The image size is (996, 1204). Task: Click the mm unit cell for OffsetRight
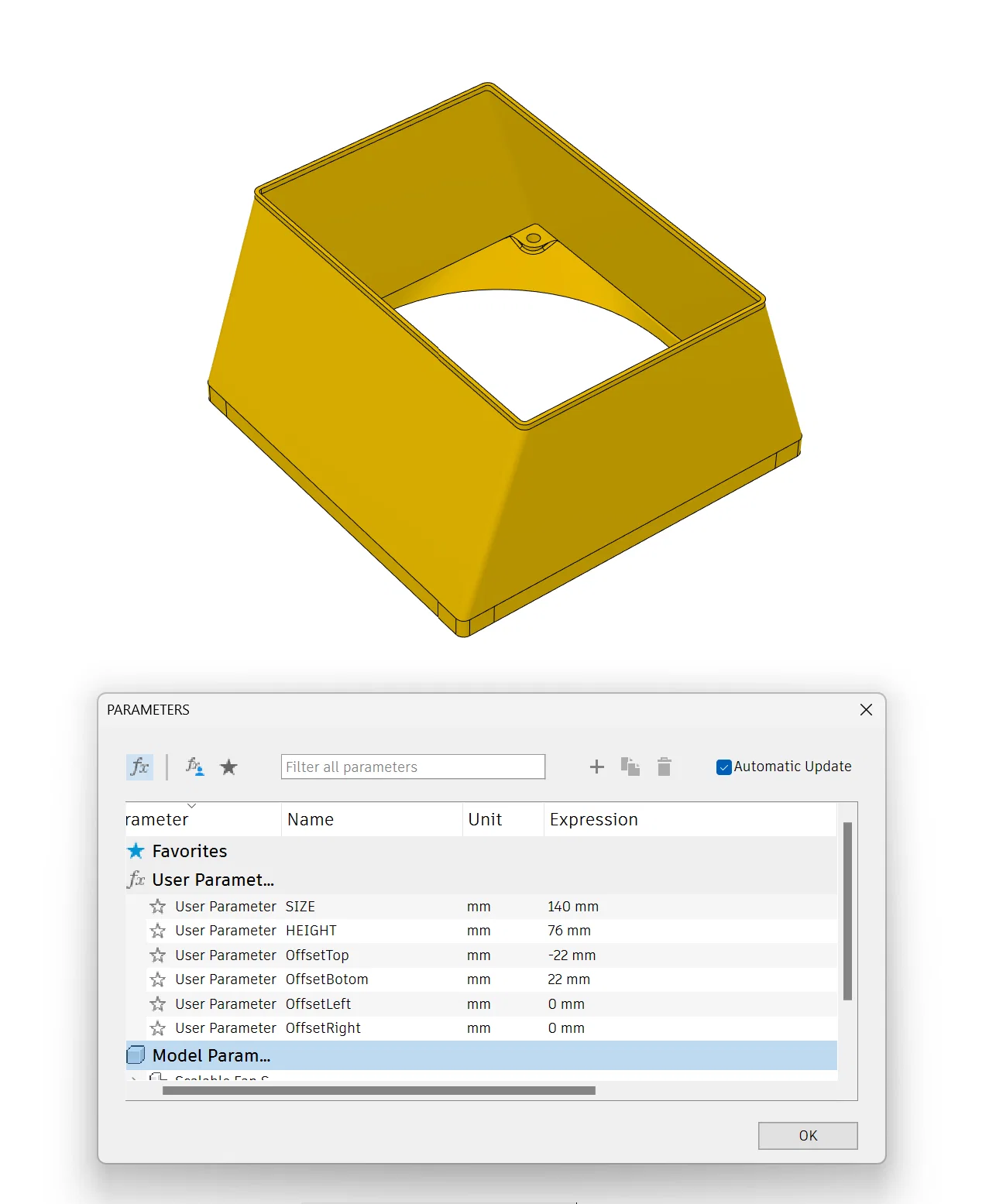tap(479, 1029)
